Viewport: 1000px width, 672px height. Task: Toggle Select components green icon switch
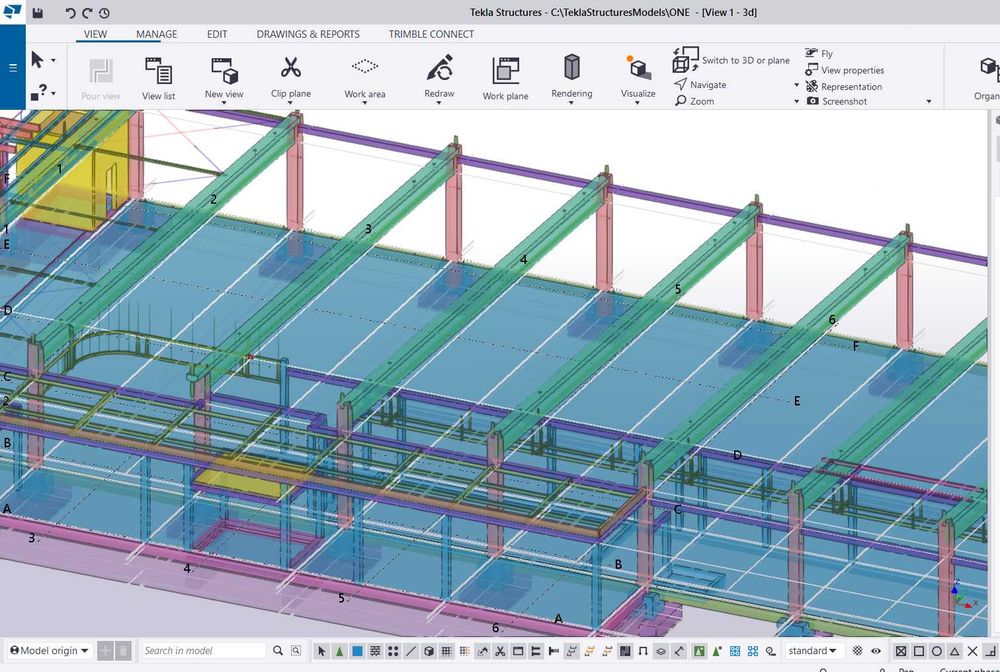click(x=699, y=651)
